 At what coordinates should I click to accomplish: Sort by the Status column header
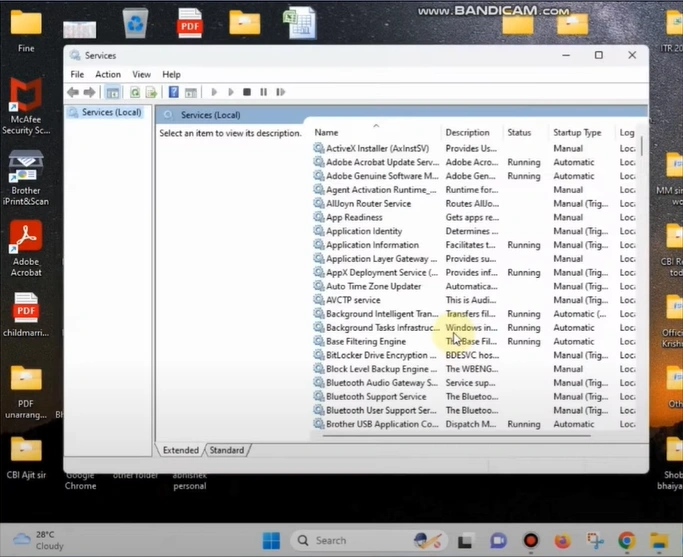519,132
